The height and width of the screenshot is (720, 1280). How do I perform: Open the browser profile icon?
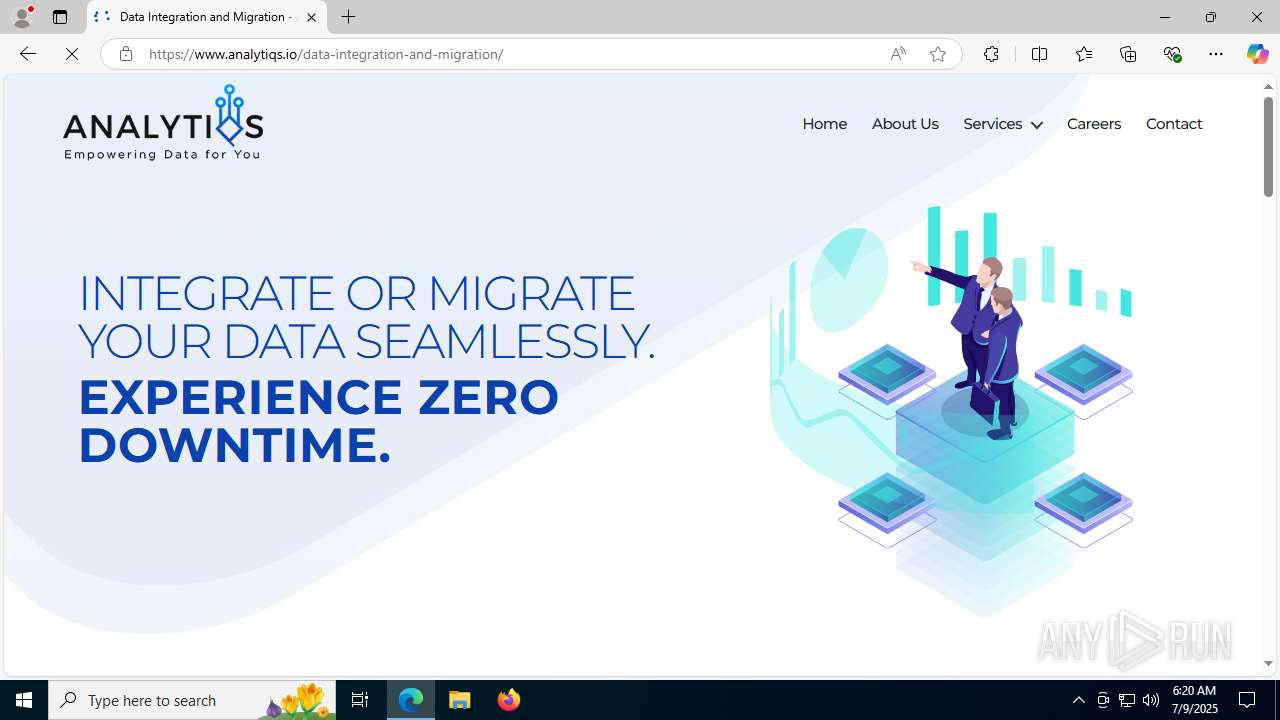[22, 17]
